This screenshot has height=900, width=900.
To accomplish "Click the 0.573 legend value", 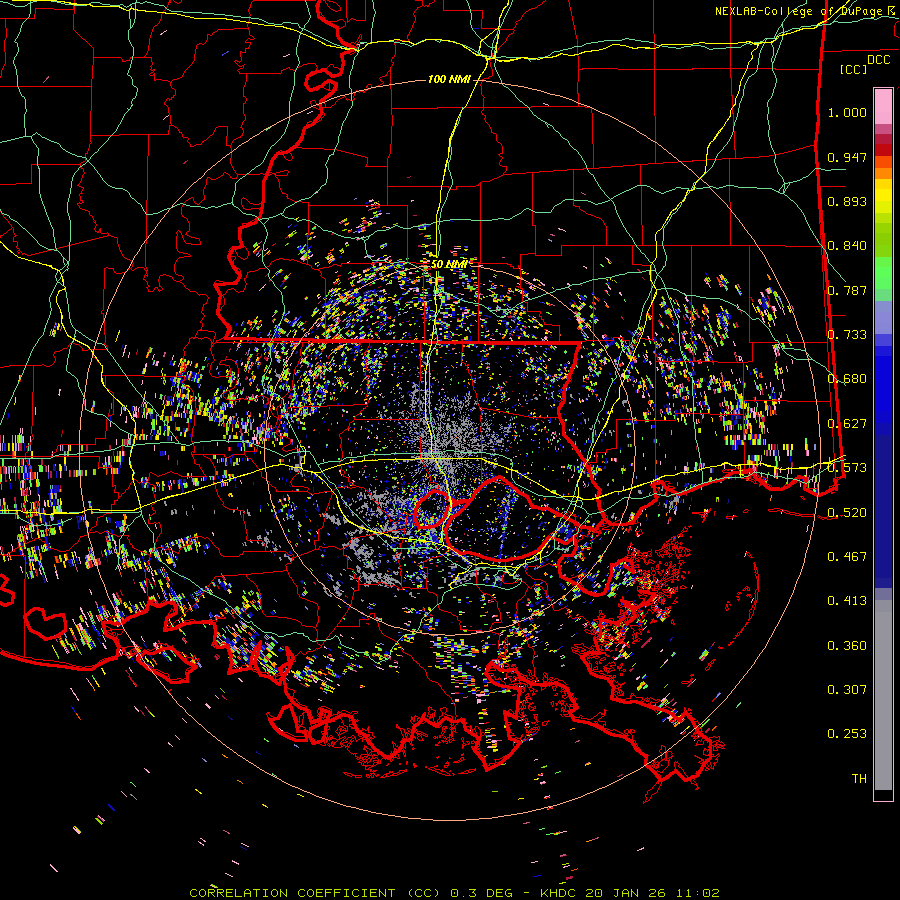I will pos(847,468).
